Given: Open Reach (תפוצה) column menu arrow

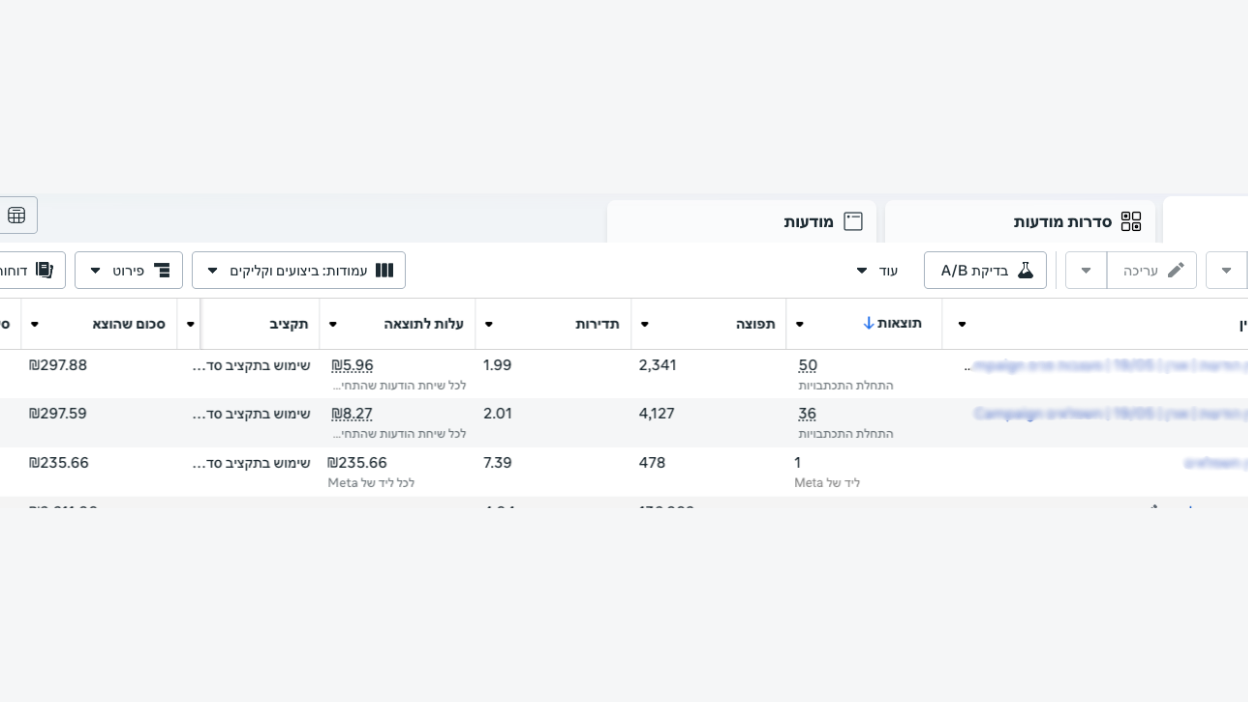Looking at the screenshot, I should point(644,324).
